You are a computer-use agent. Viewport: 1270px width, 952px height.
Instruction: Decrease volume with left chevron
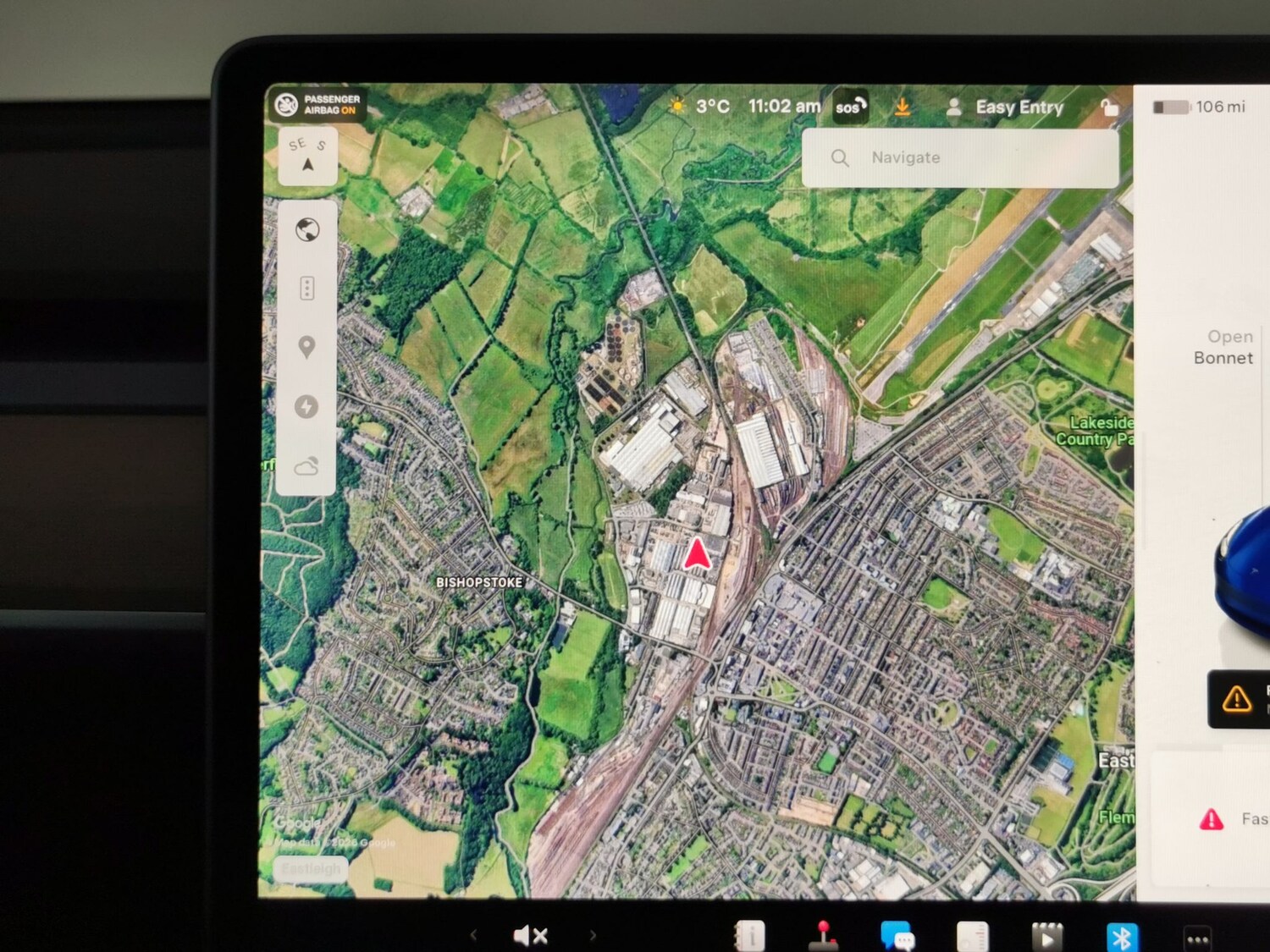point(473,935)
